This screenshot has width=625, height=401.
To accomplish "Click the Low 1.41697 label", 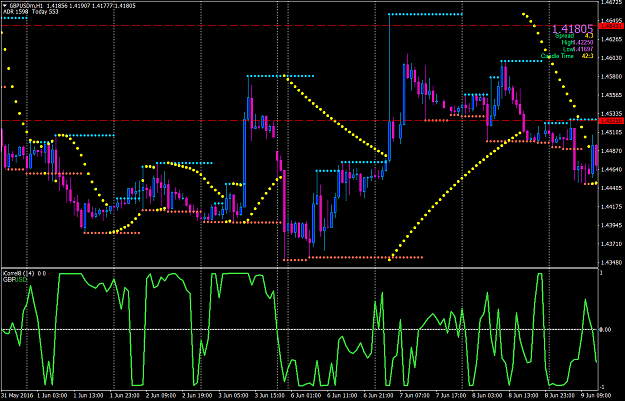I will click(578, 49).
